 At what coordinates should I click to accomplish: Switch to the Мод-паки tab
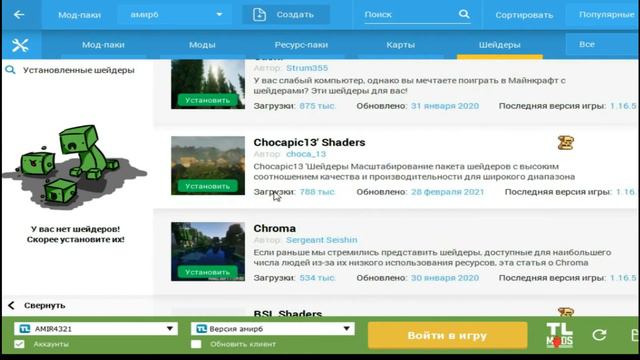click(103, 45)
